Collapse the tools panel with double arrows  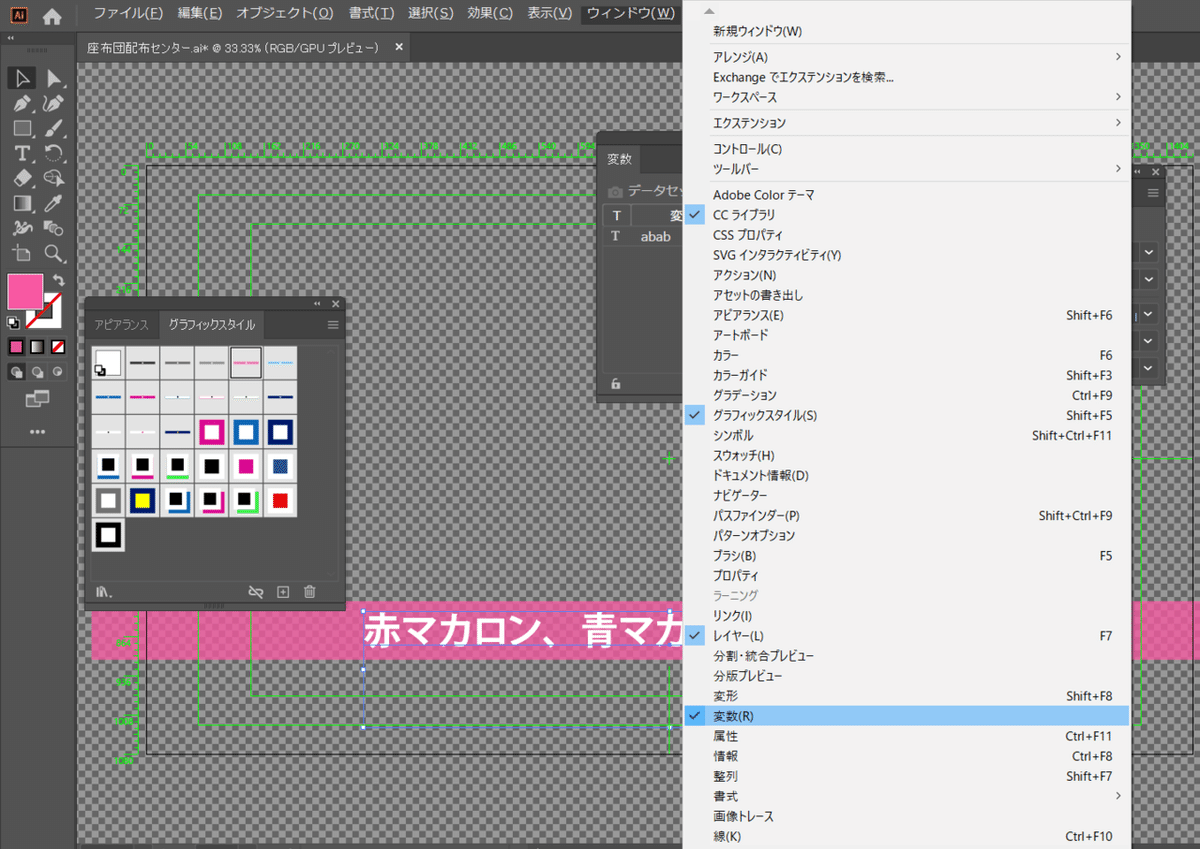[x=11, y=36]
